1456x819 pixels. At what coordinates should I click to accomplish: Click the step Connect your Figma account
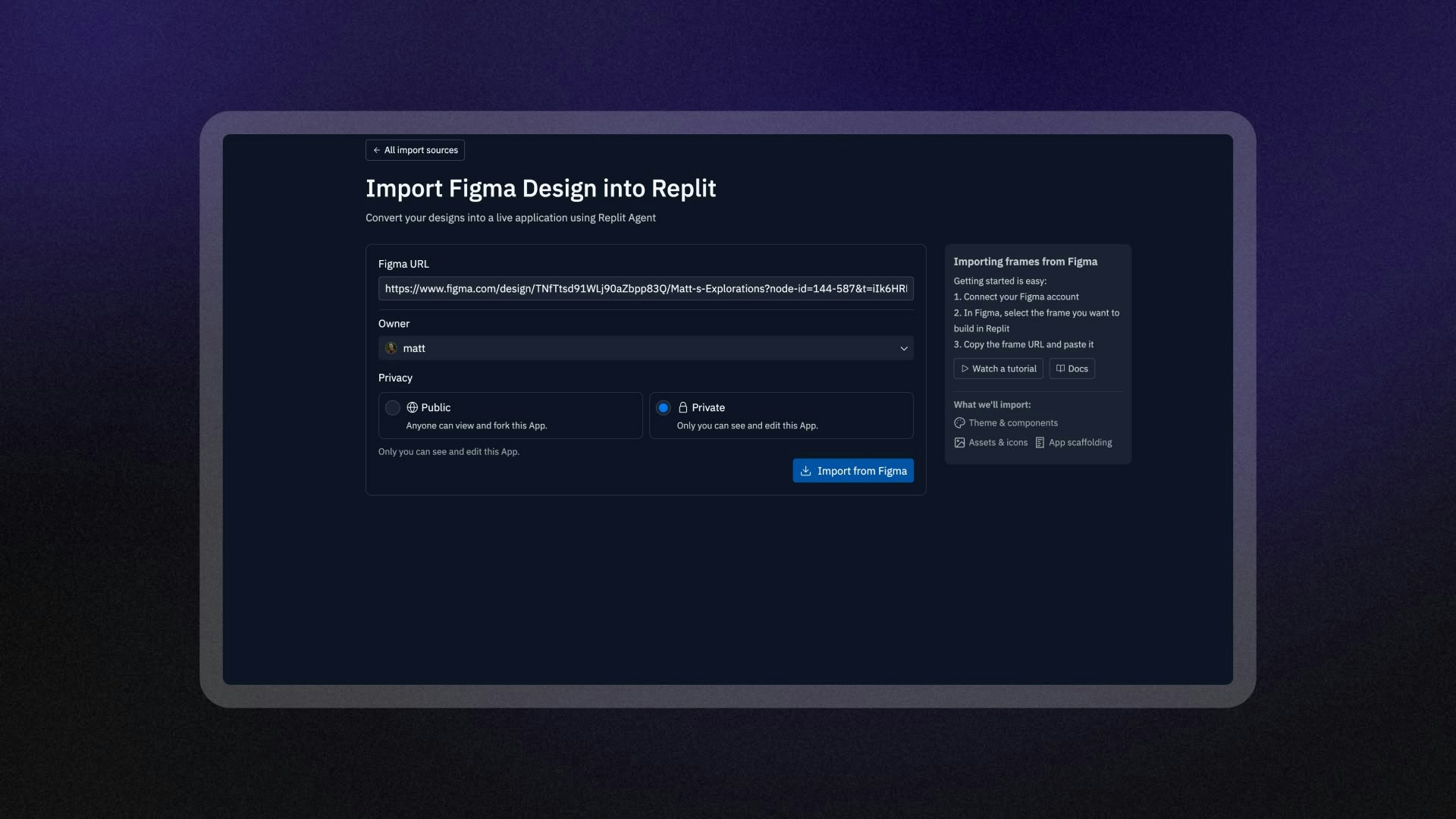click(x=1016, y=297)
